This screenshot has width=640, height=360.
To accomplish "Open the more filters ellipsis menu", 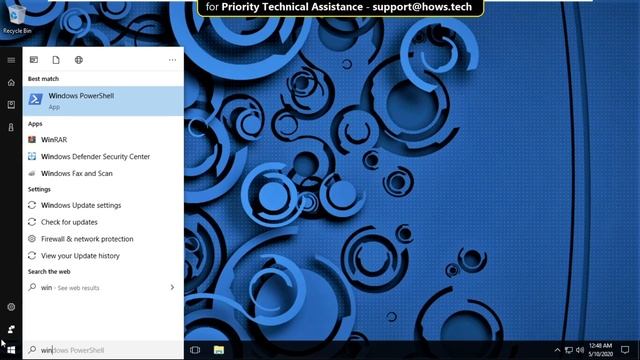I will 172,60.
